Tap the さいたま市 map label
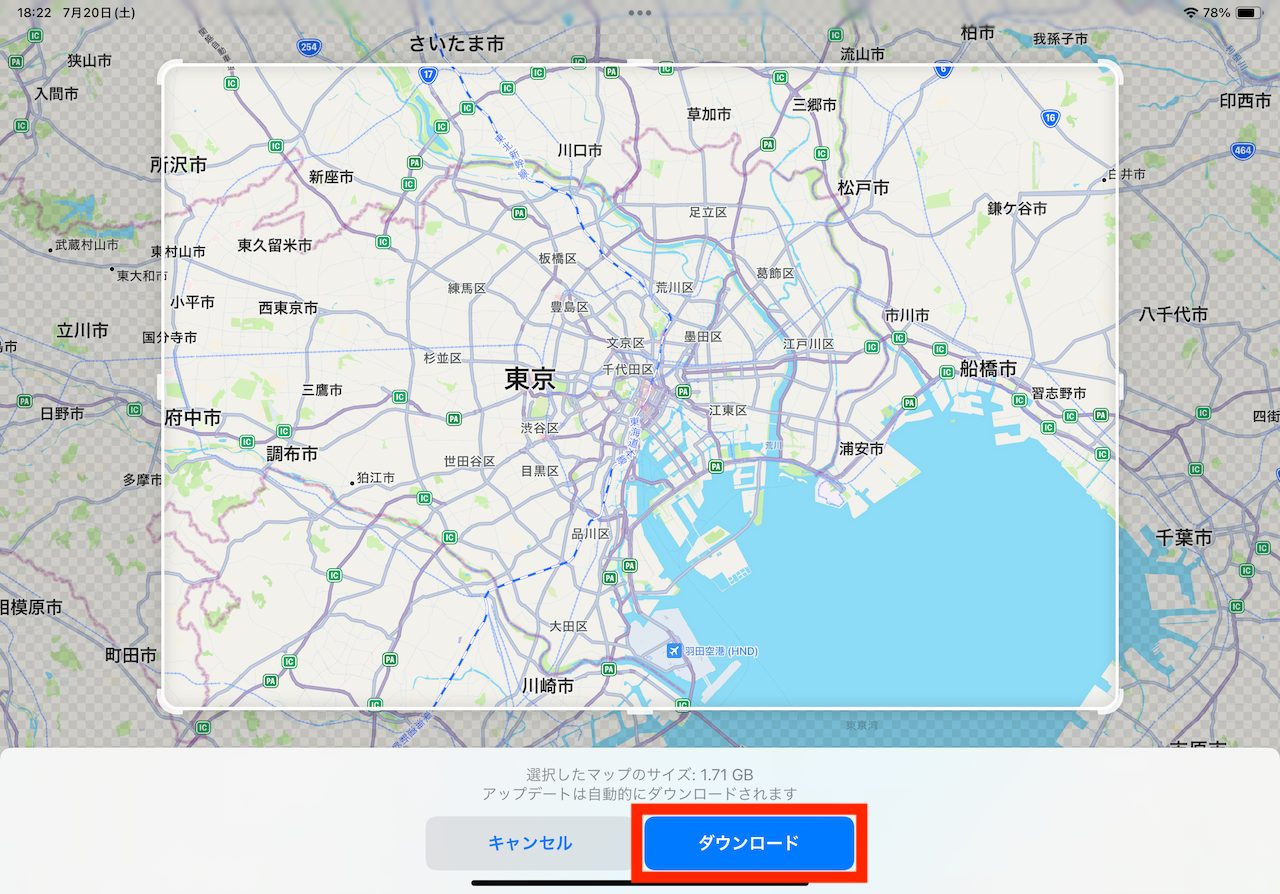The height and width of the screenshot is (894, 1280). [x=456, y=44]
